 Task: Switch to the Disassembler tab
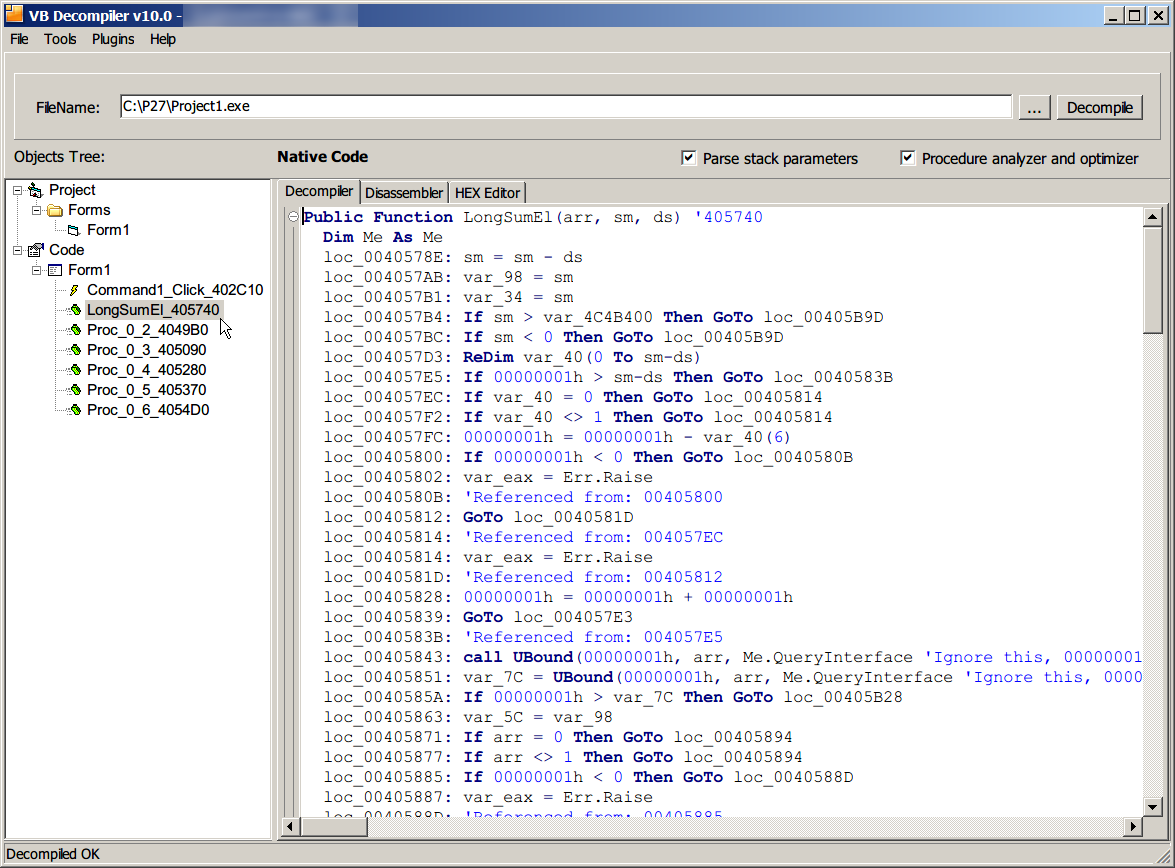[403, 193]
